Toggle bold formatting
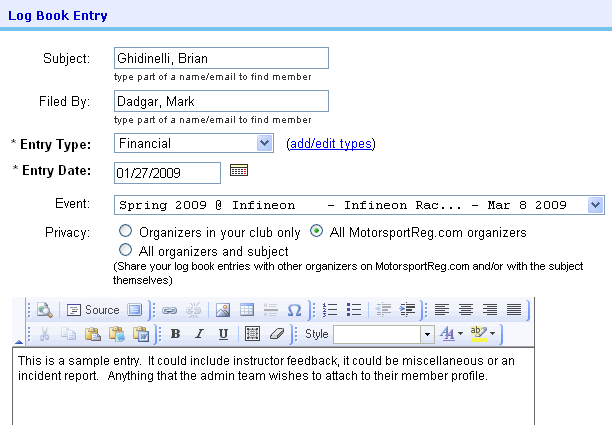 pos(176,334)
